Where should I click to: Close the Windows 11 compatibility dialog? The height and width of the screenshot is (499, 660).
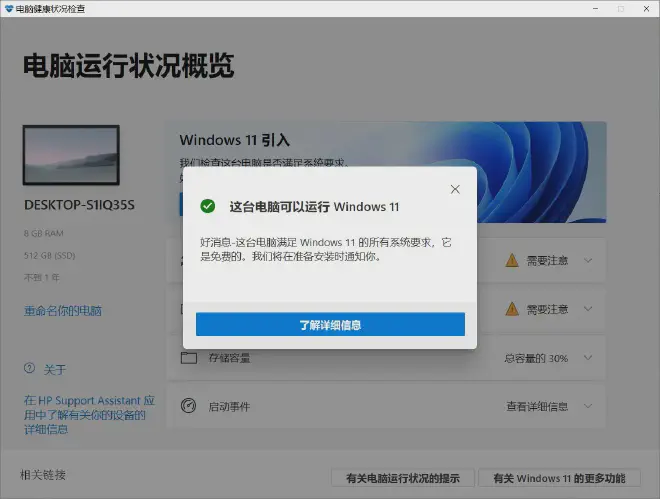[x=455, y=189]
